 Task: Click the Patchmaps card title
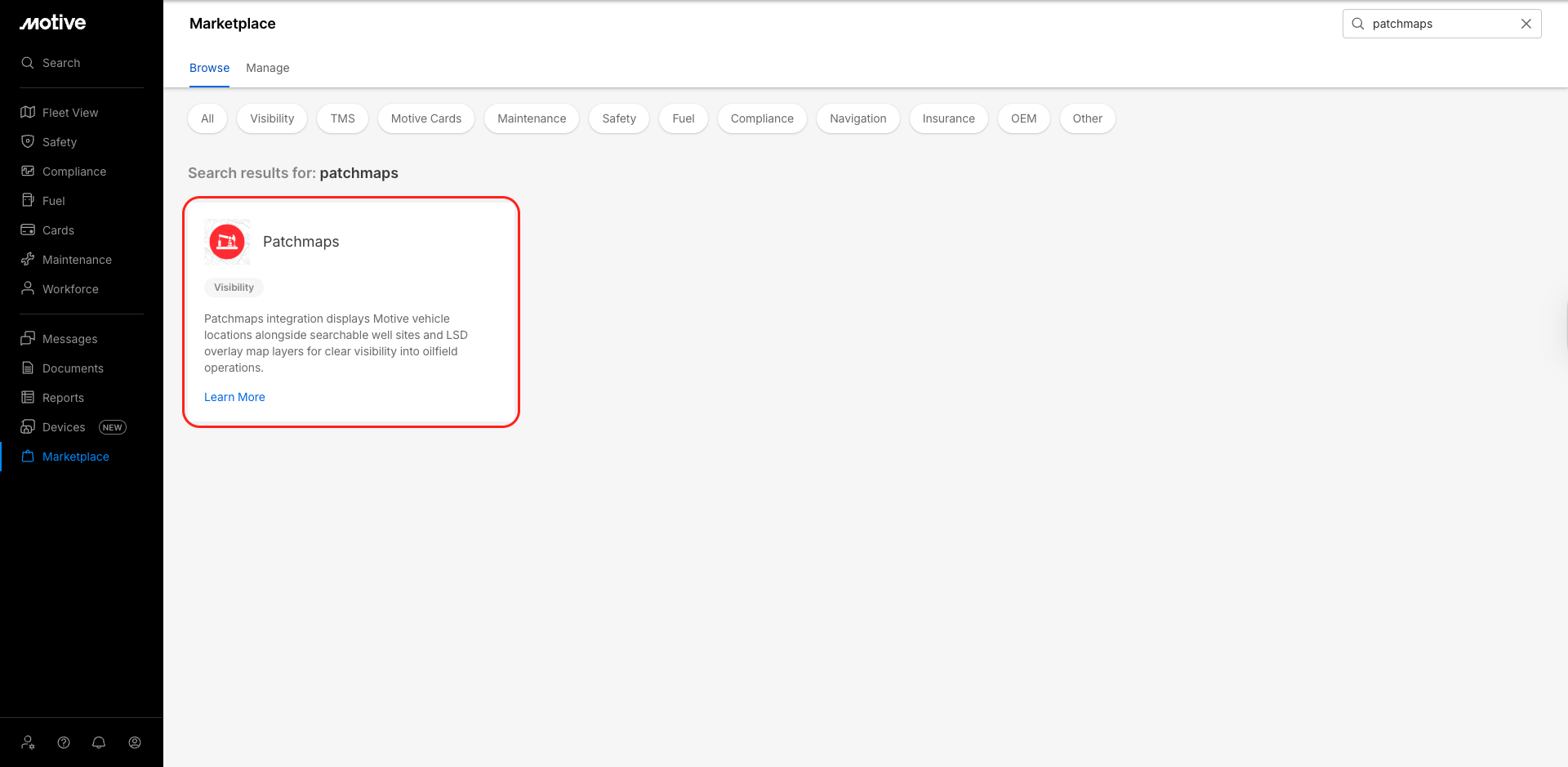pos(301,242)
